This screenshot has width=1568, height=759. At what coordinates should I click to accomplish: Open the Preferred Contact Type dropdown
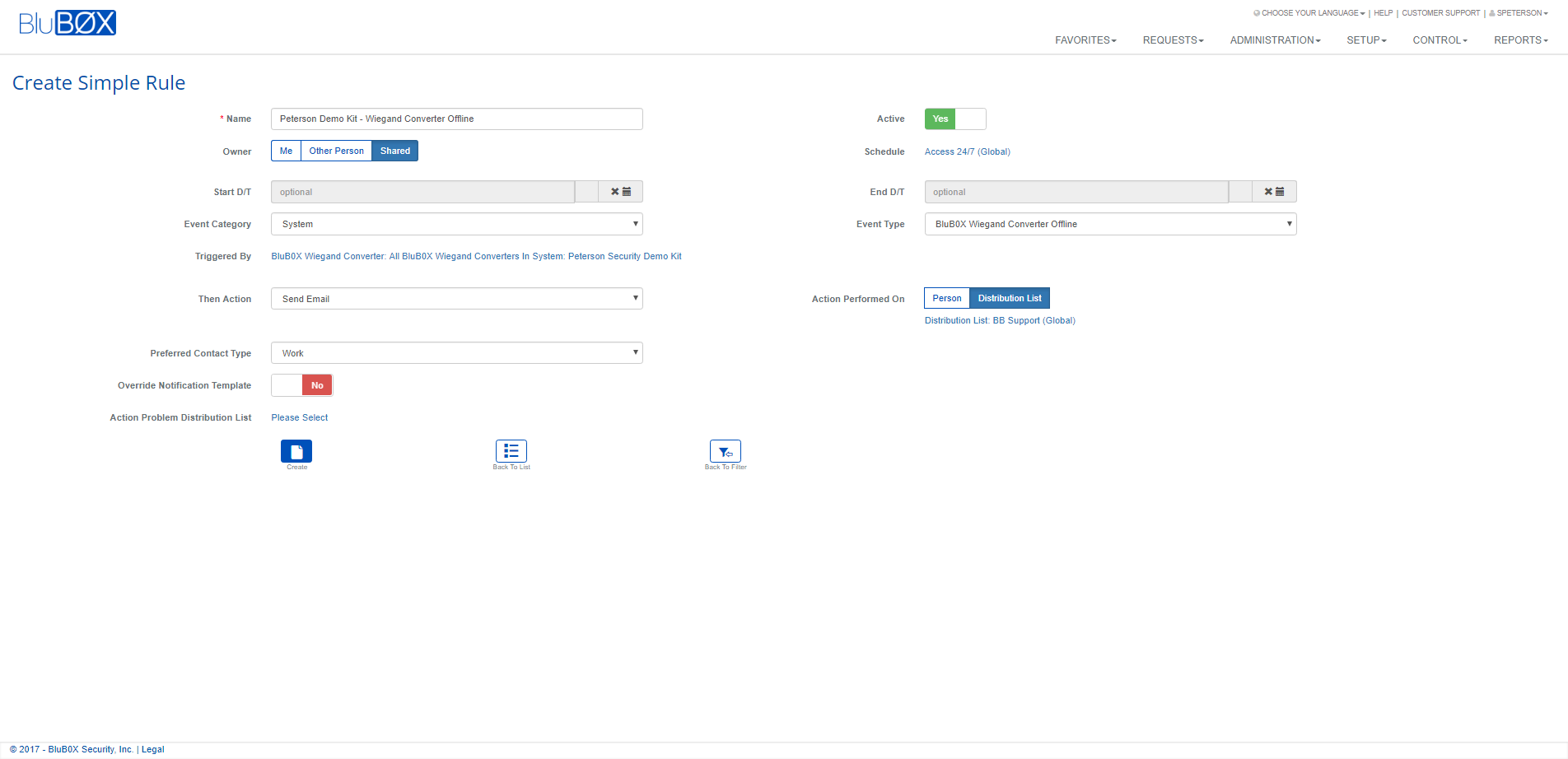click(456, 352)
